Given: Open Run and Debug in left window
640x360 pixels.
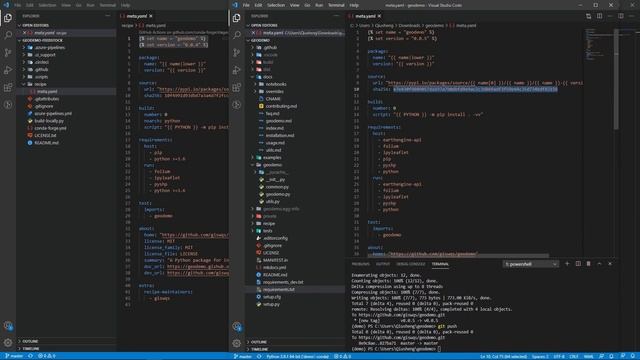Looking at the screenshot, I should (8, 70).
